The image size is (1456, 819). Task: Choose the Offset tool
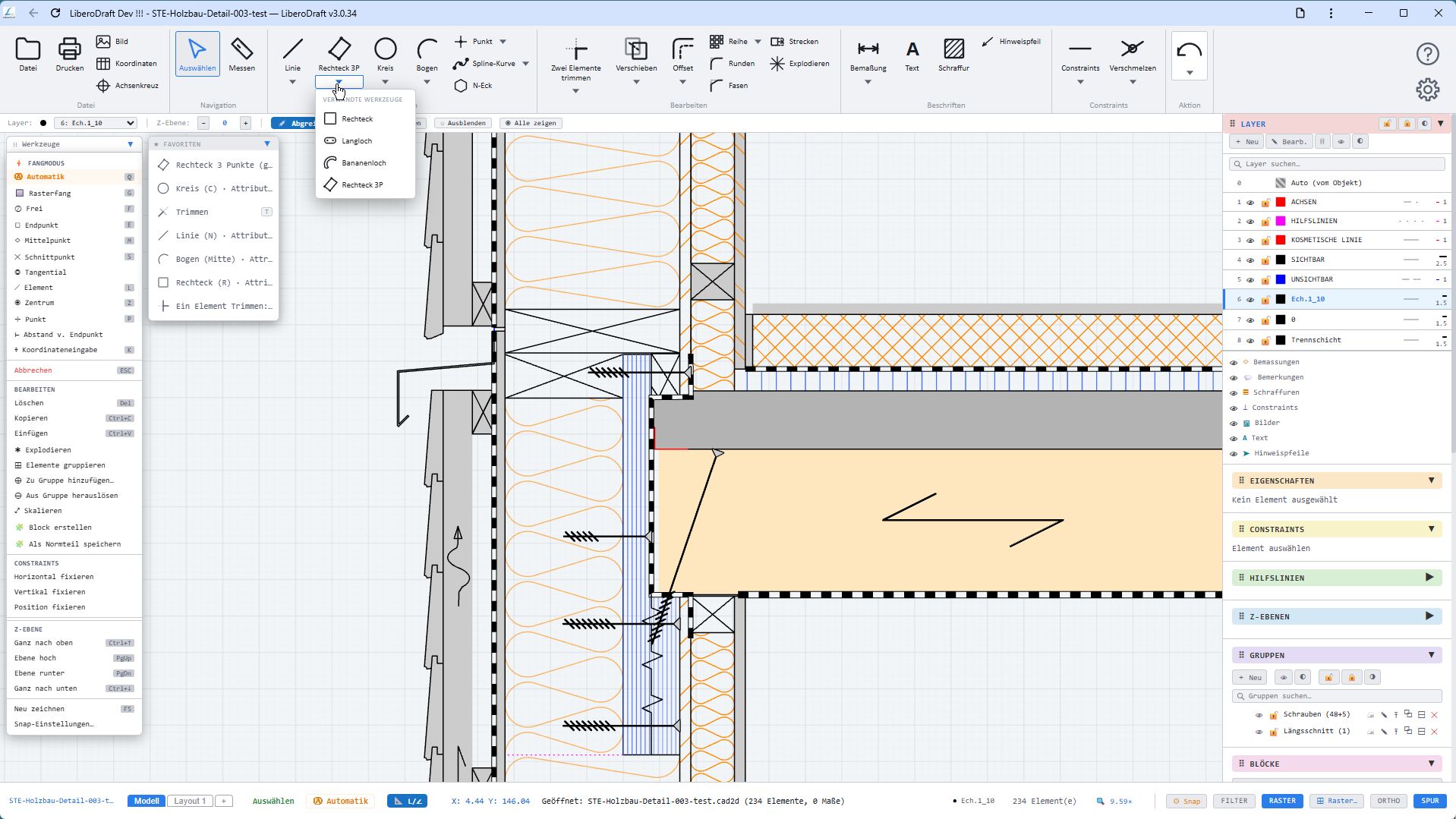point(682,53)
